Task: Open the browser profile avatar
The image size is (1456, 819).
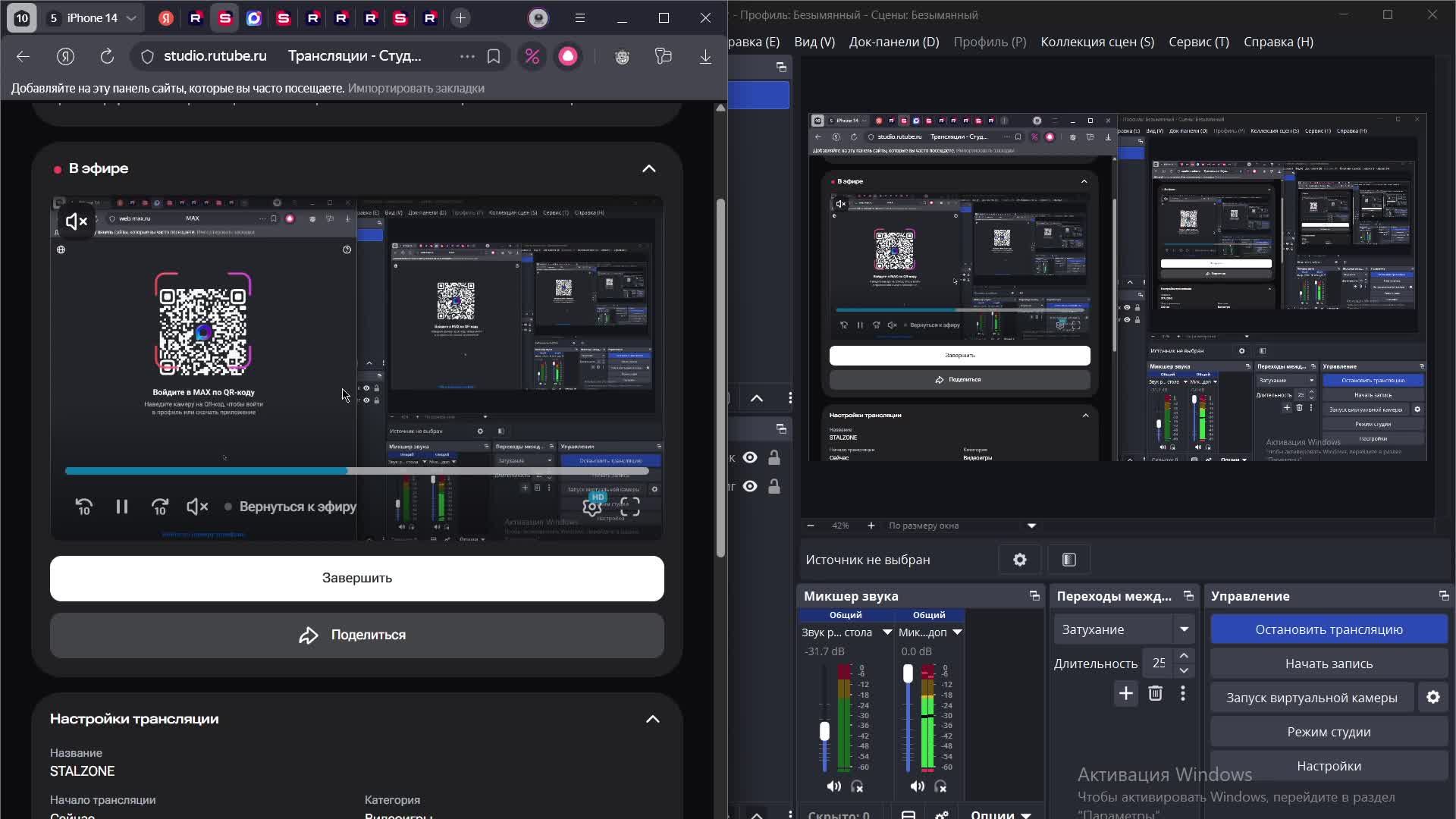Action: [x=538, y=18]
